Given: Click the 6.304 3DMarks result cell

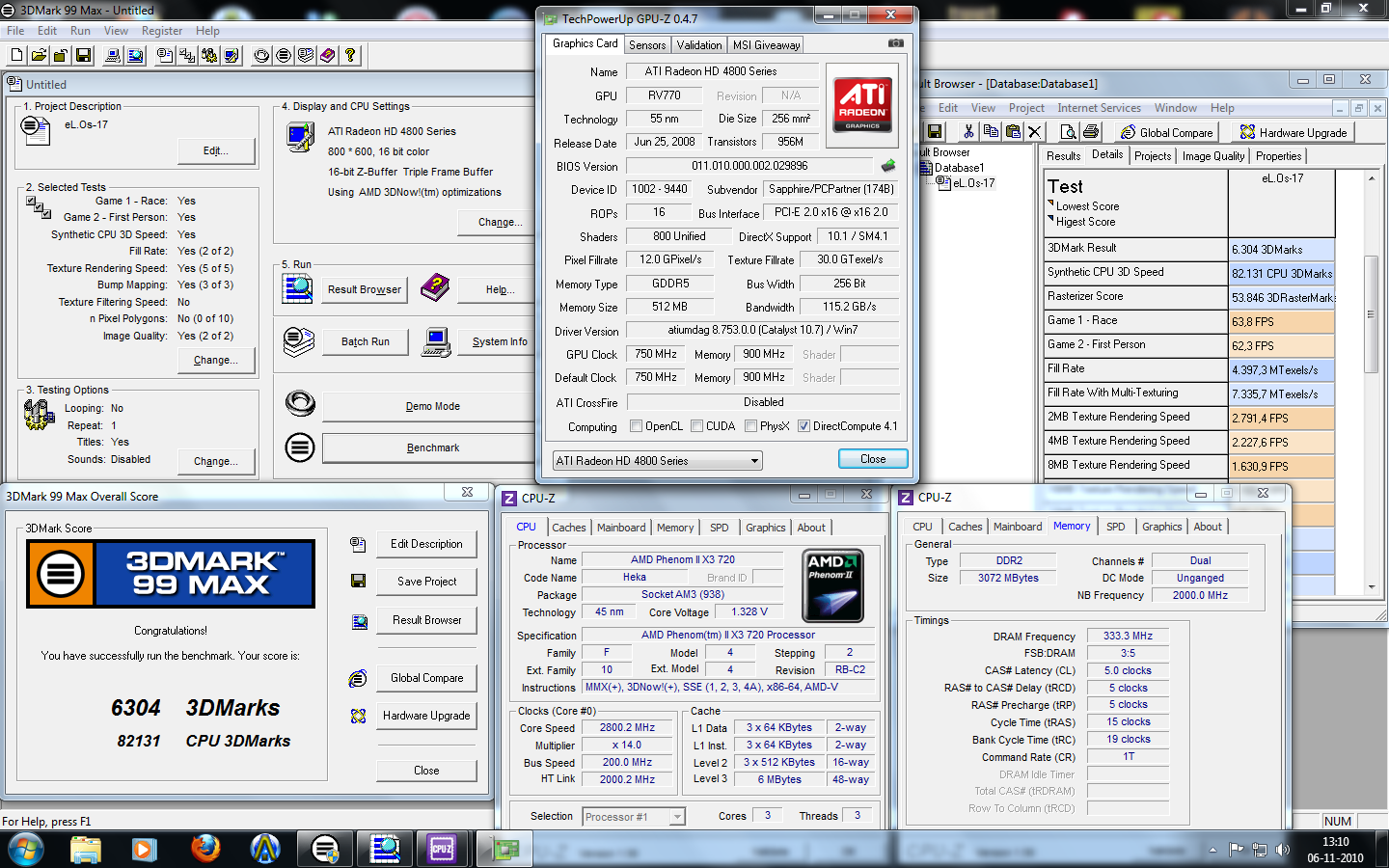Looking at the screenshot, I should coord(1281,249).
